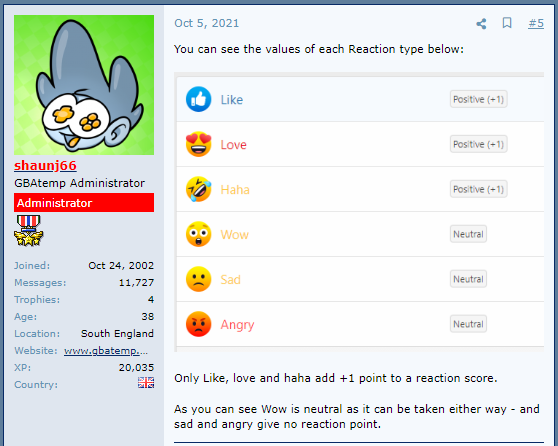Image resolution: width=558 pixels, height=446 pixels.
Task: Click the Angry red face emoji
Action: coord(199,324)
